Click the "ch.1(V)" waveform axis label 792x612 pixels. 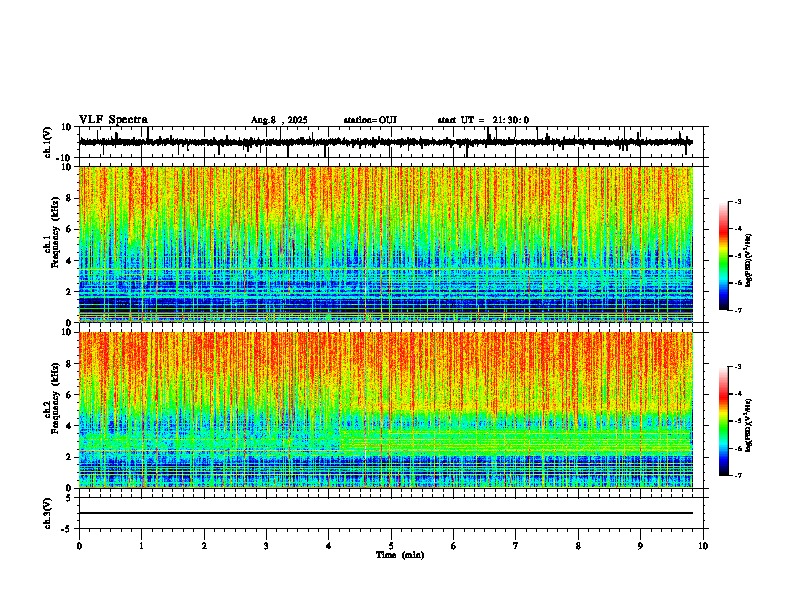click(48, 142)
